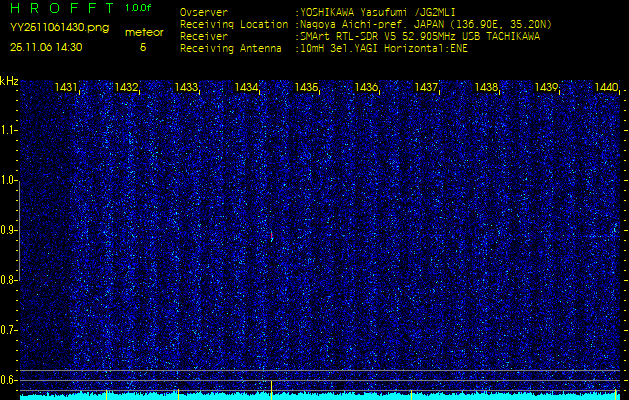629x400 pixels.
Task: Select the YY2611061430.png filename
Action: pyautogui.click(x=52, y=27)
